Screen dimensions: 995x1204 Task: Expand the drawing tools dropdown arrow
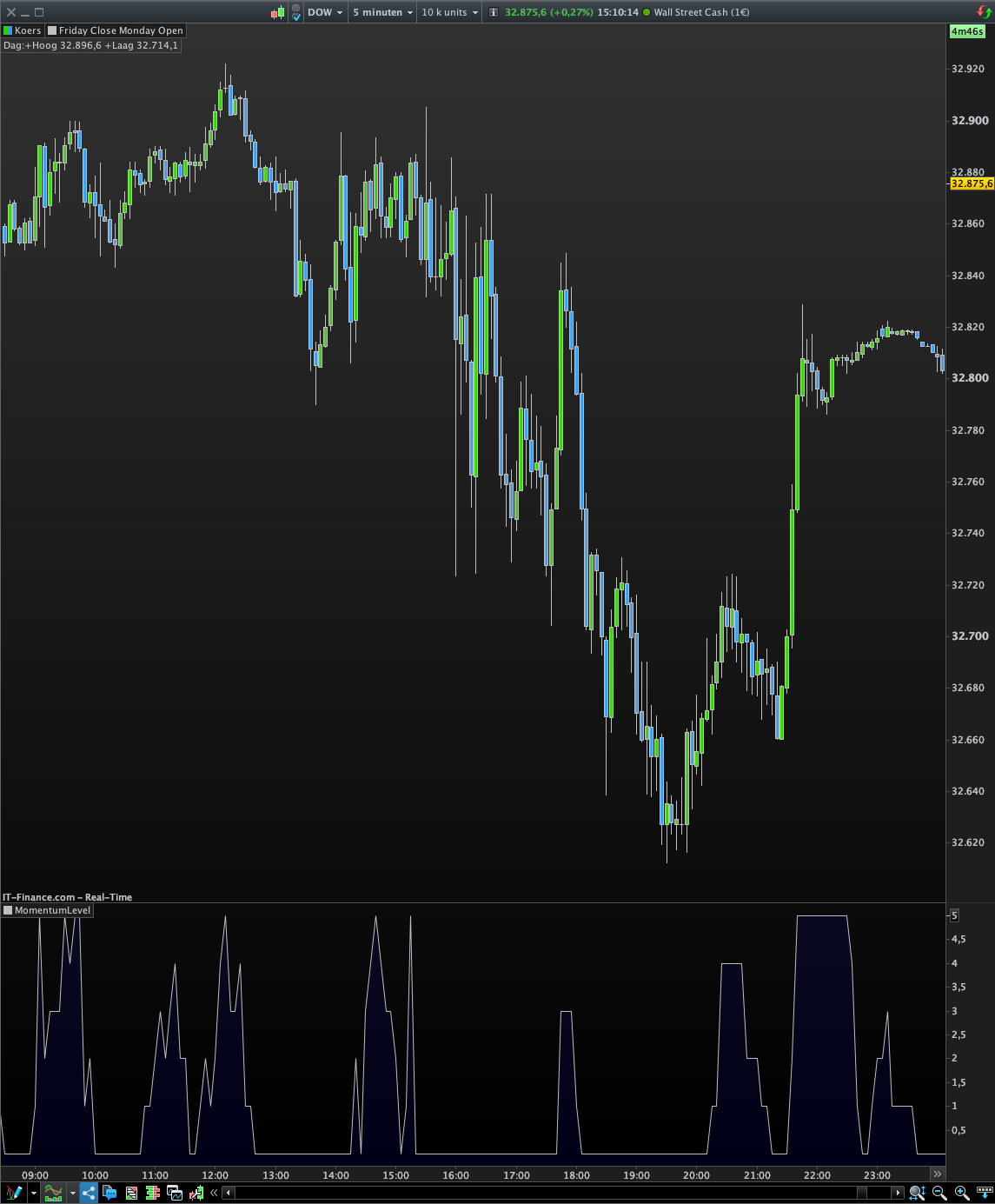tap(33, 1194)
